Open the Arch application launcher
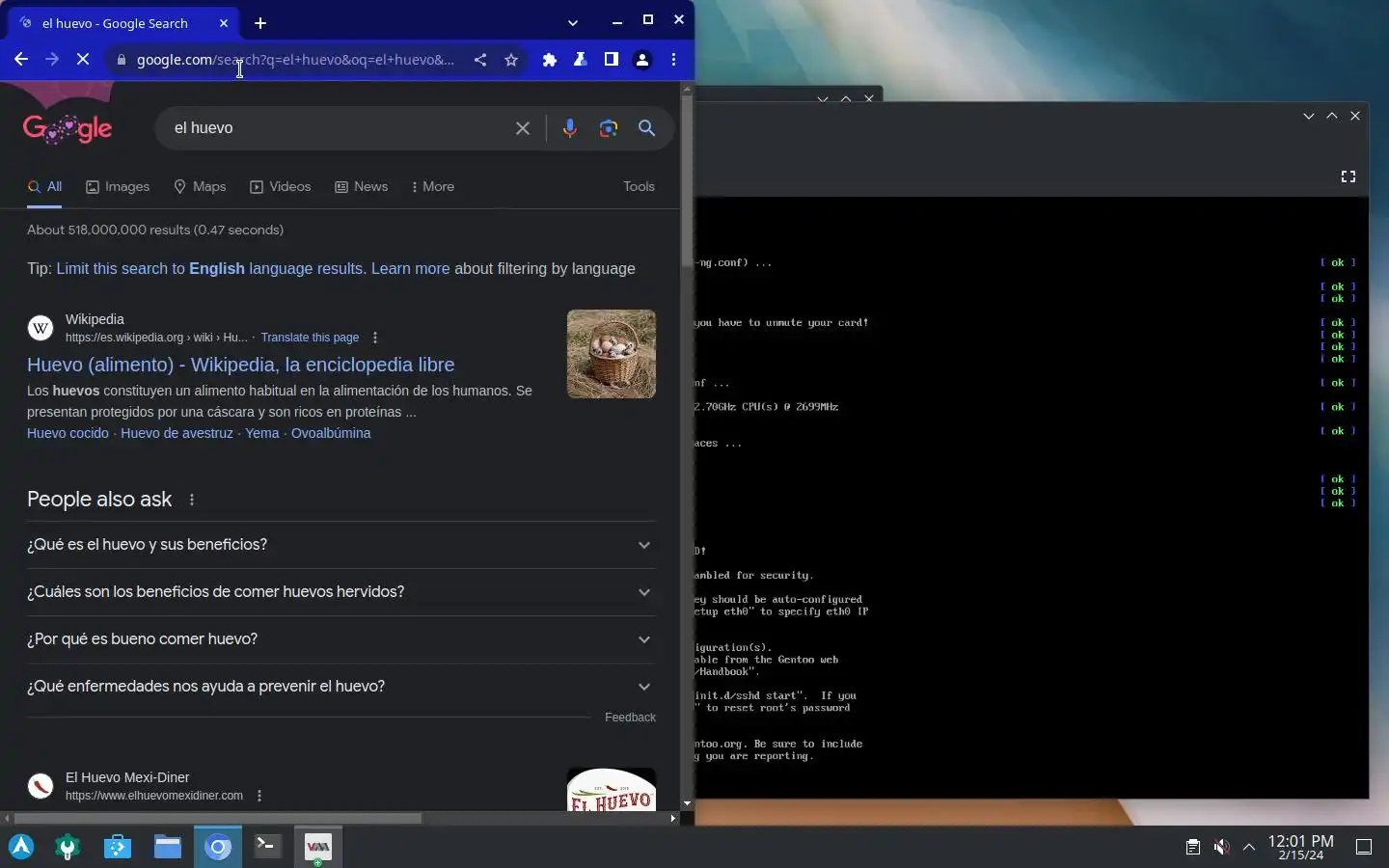This screenshot has height=868, width=1389. point(21,847)
